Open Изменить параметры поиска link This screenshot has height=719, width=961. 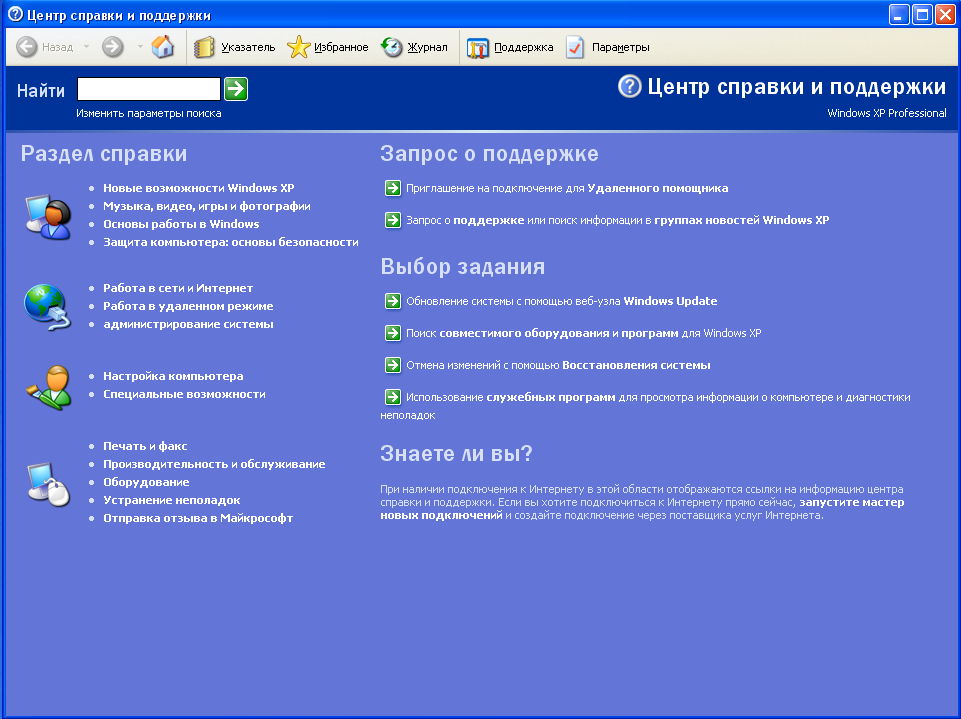[x=149, y=113]
